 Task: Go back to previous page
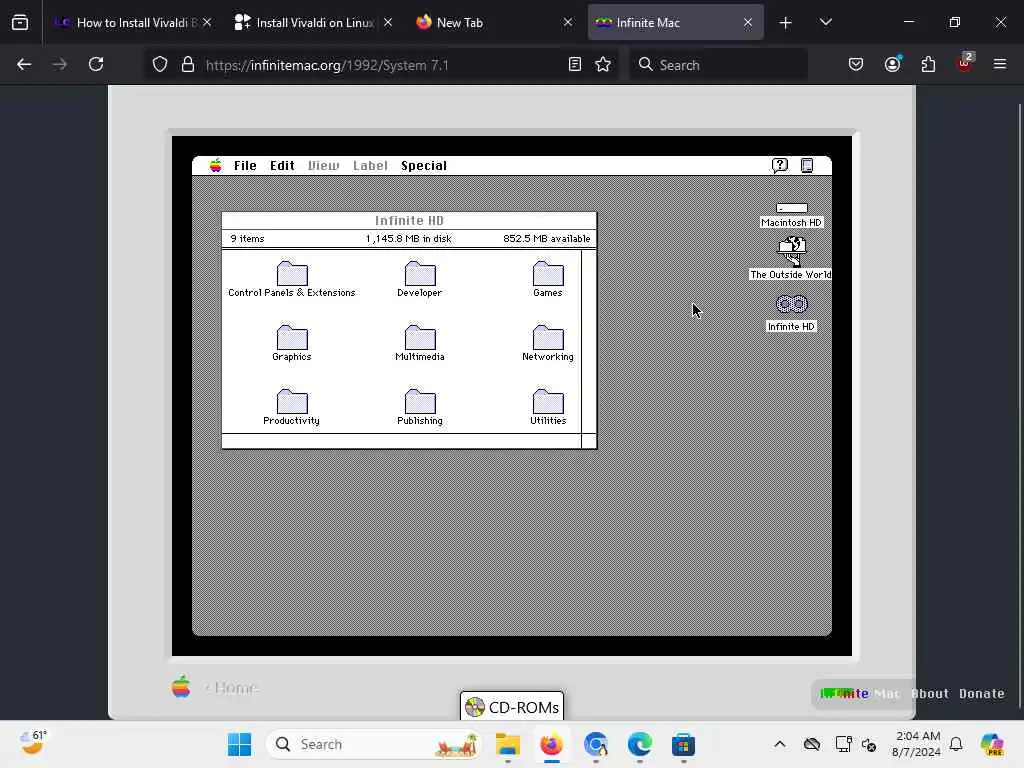[x=24, y=65]
